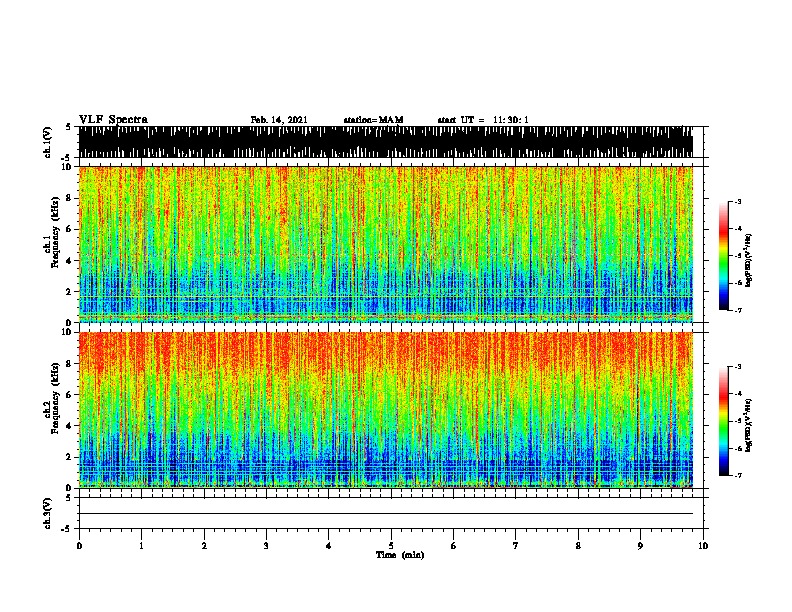Image resolution: width=792 pixels, height=612 pixels.
Task: Click the "5" tick on the time axis
Action: (x=391, y=546)
